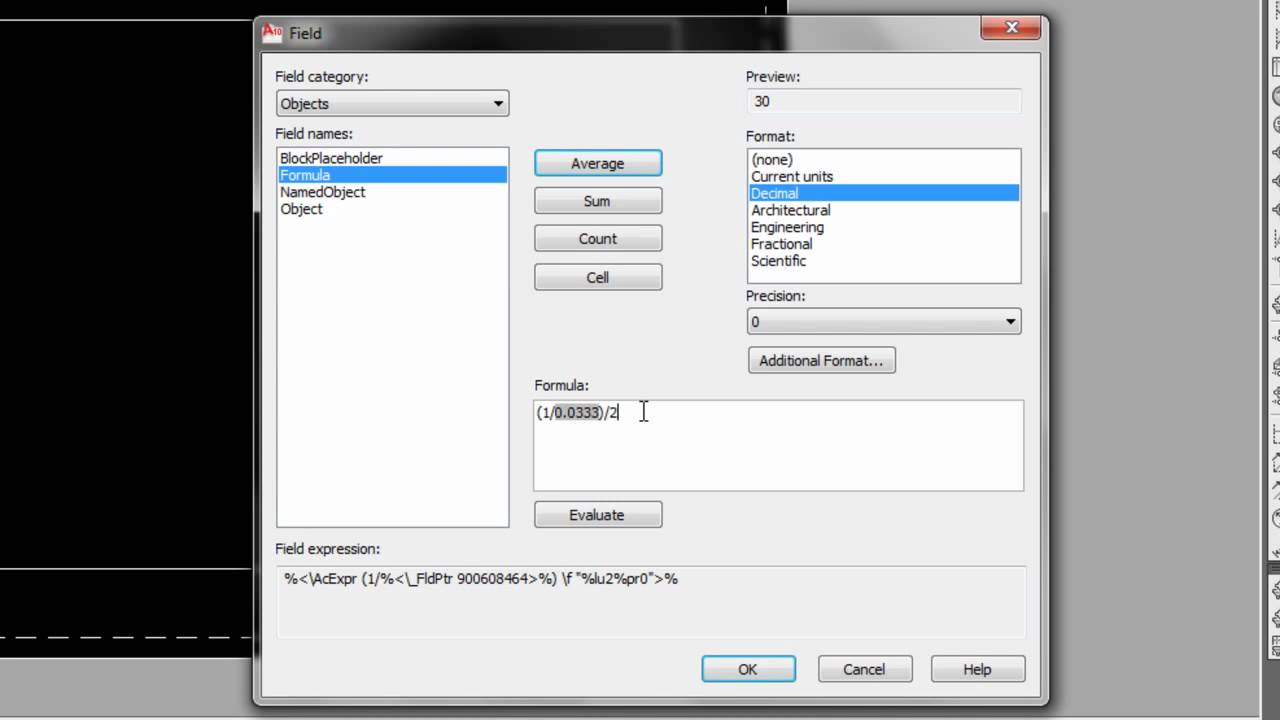
Task: Close the Field dialog window
Action: click(1011, 28)
